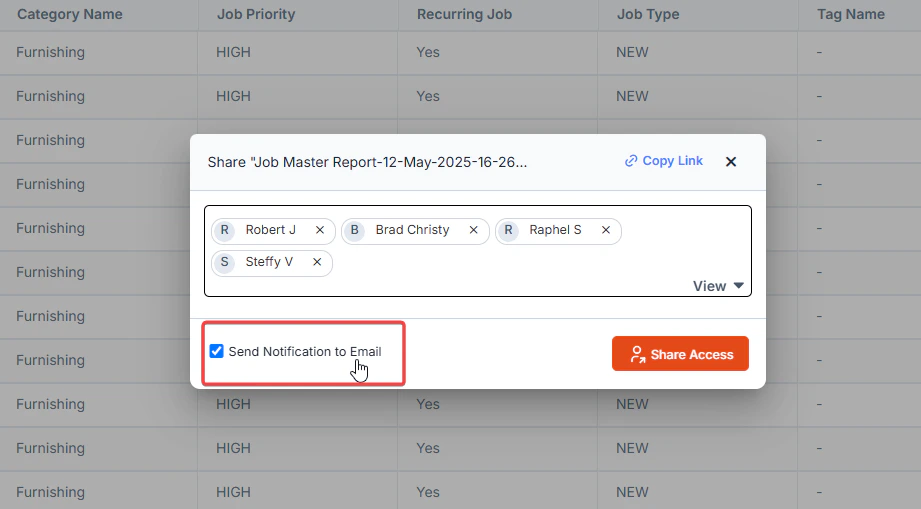This screenshot has height=509, width=921.
Task: Open the View permission dropdown
Action: click(718, 286)
